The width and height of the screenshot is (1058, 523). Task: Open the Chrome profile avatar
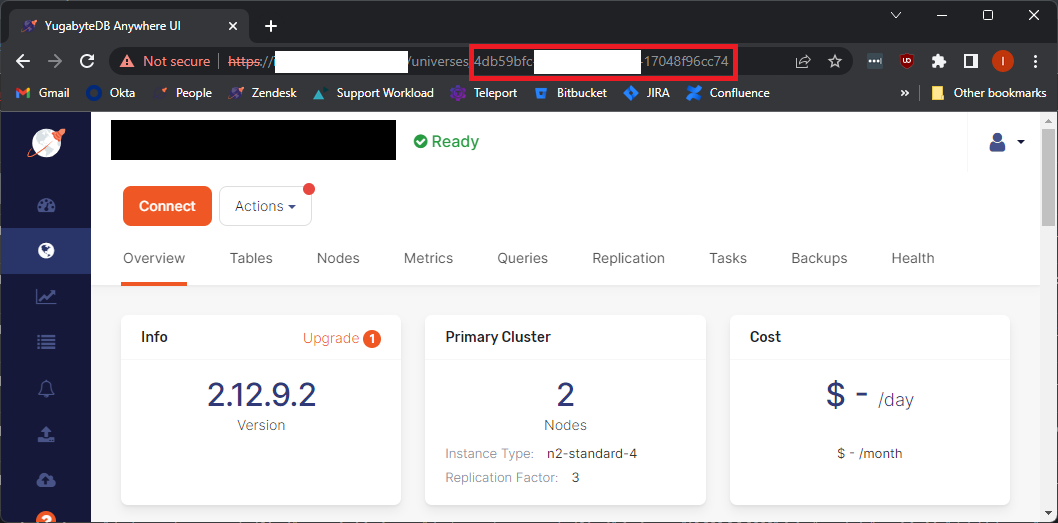tap(1003, 61)
